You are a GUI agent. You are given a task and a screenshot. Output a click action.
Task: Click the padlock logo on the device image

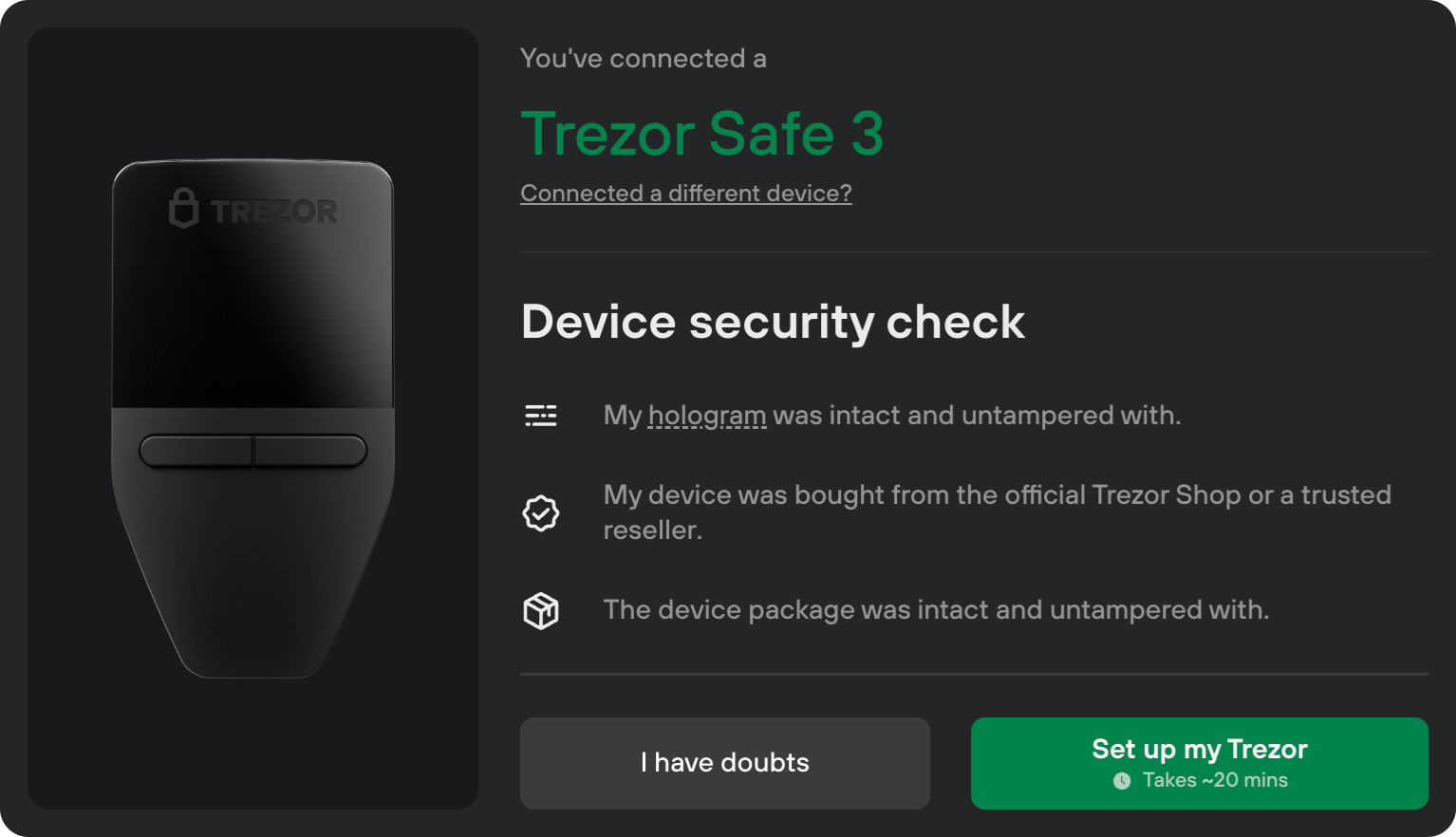click(183, 208)
